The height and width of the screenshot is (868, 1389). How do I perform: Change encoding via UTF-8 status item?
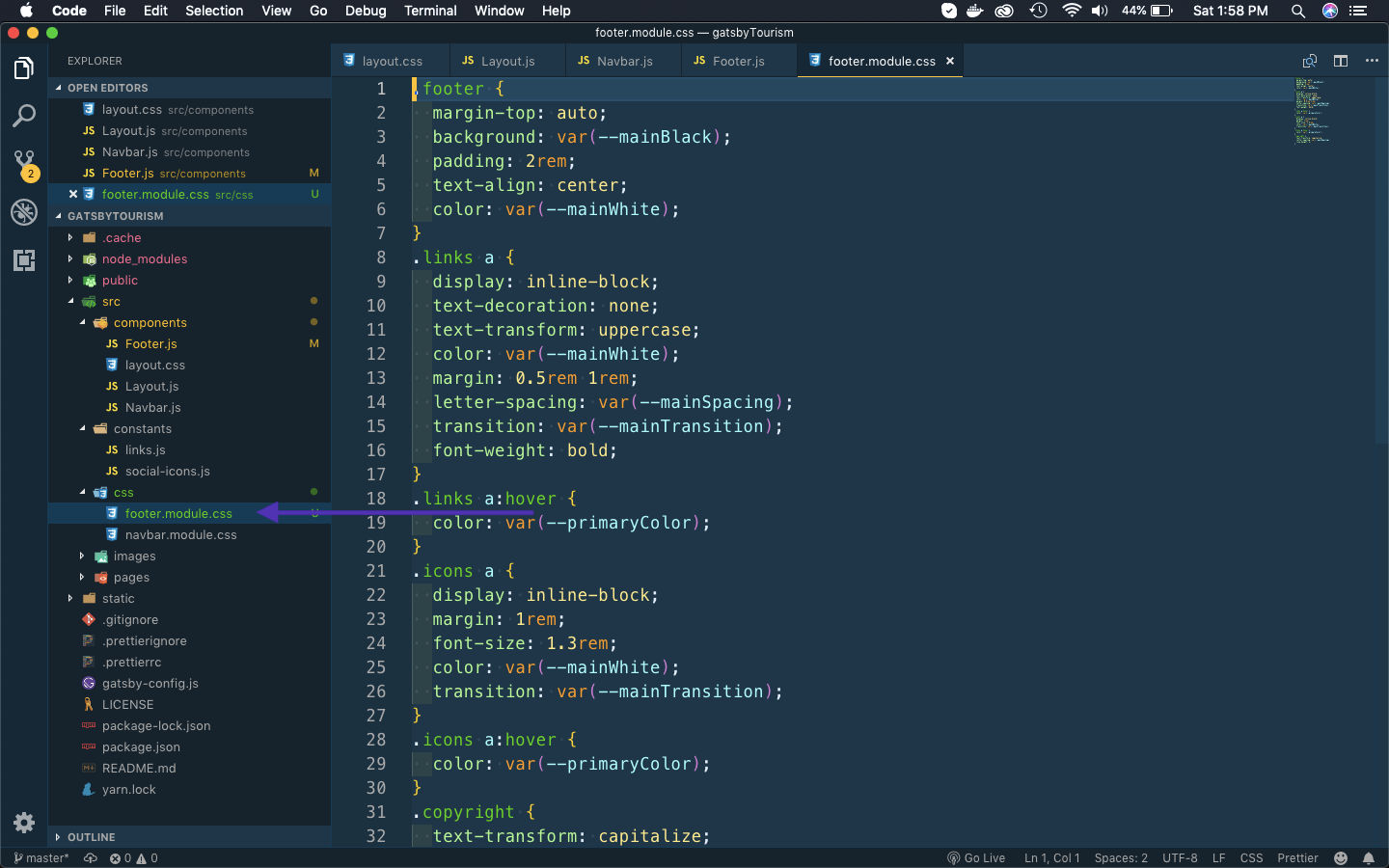[x=1180, y=858]
